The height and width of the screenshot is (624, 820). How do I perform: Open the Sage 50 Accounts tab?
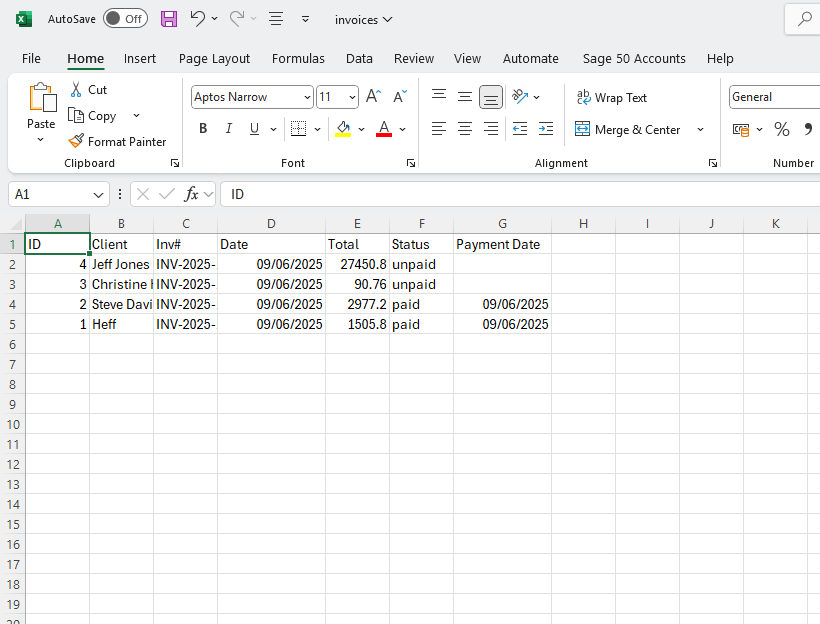(x=634, y=59)
